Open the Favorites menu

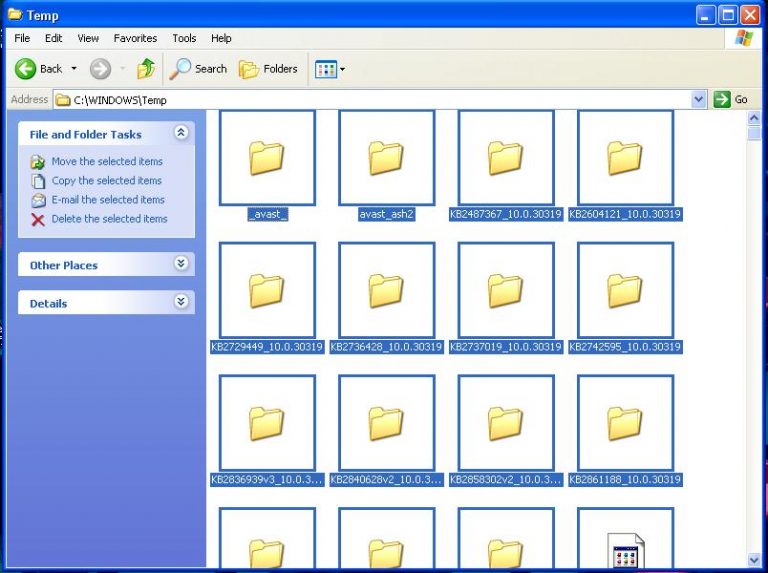[135, 38]
